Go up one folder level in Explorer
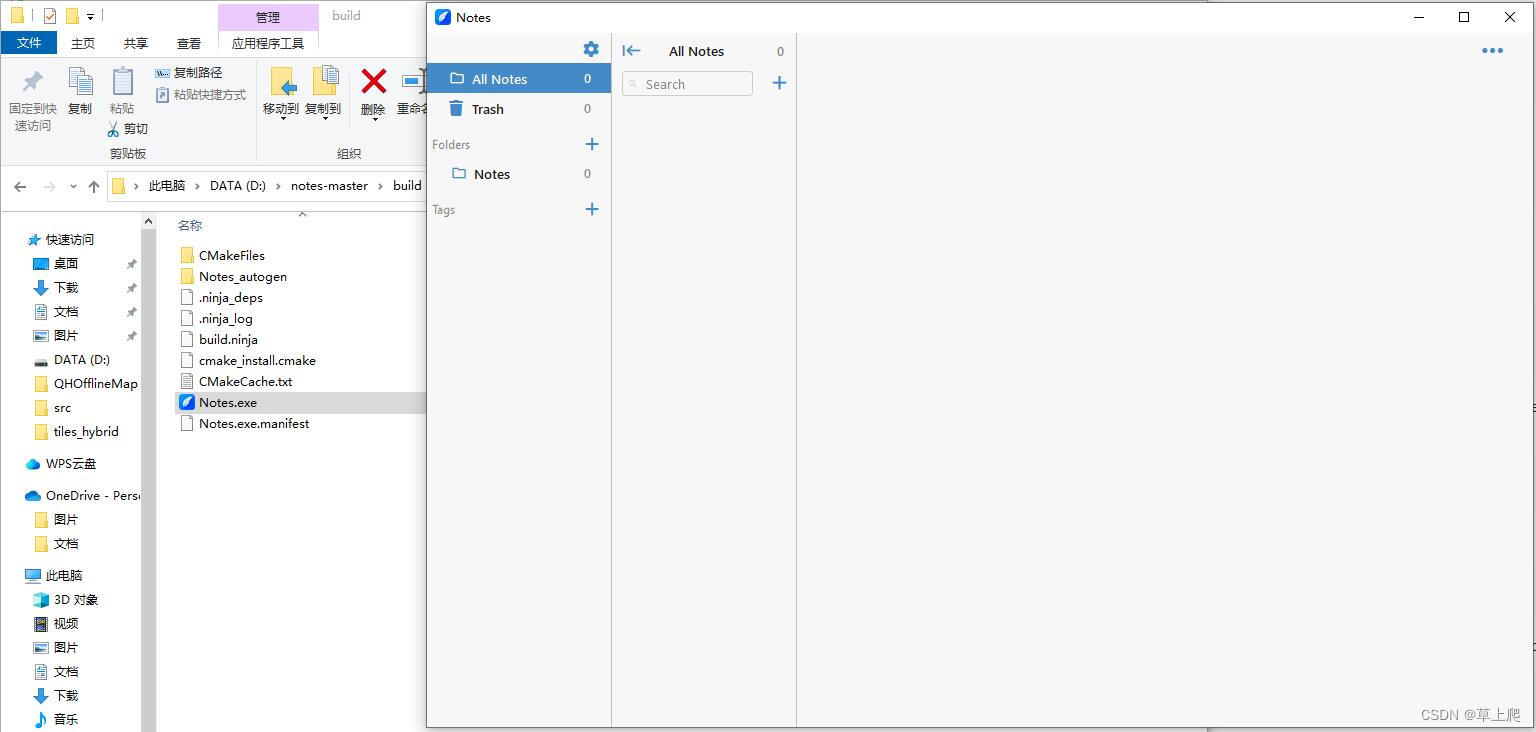 [x=94, y=186]
